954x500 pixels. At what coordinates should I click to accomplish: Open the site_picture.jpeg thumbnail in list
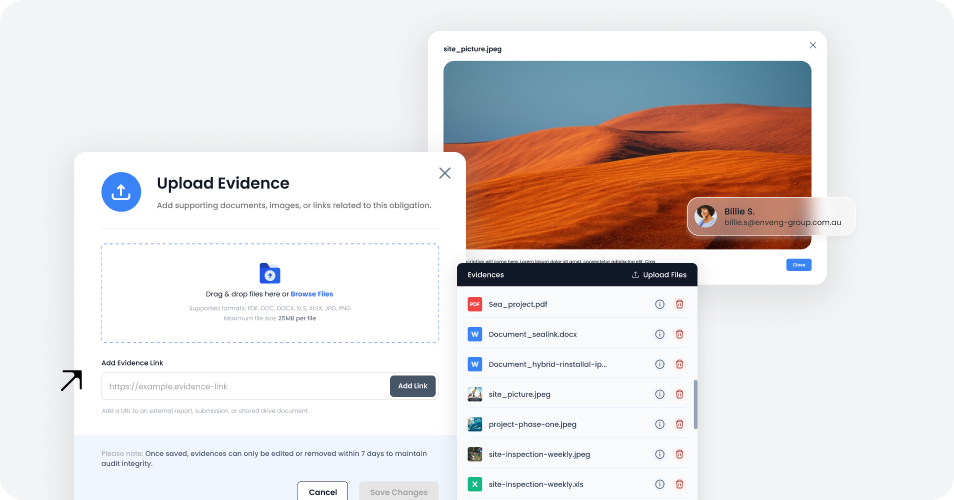click(475, 394)
